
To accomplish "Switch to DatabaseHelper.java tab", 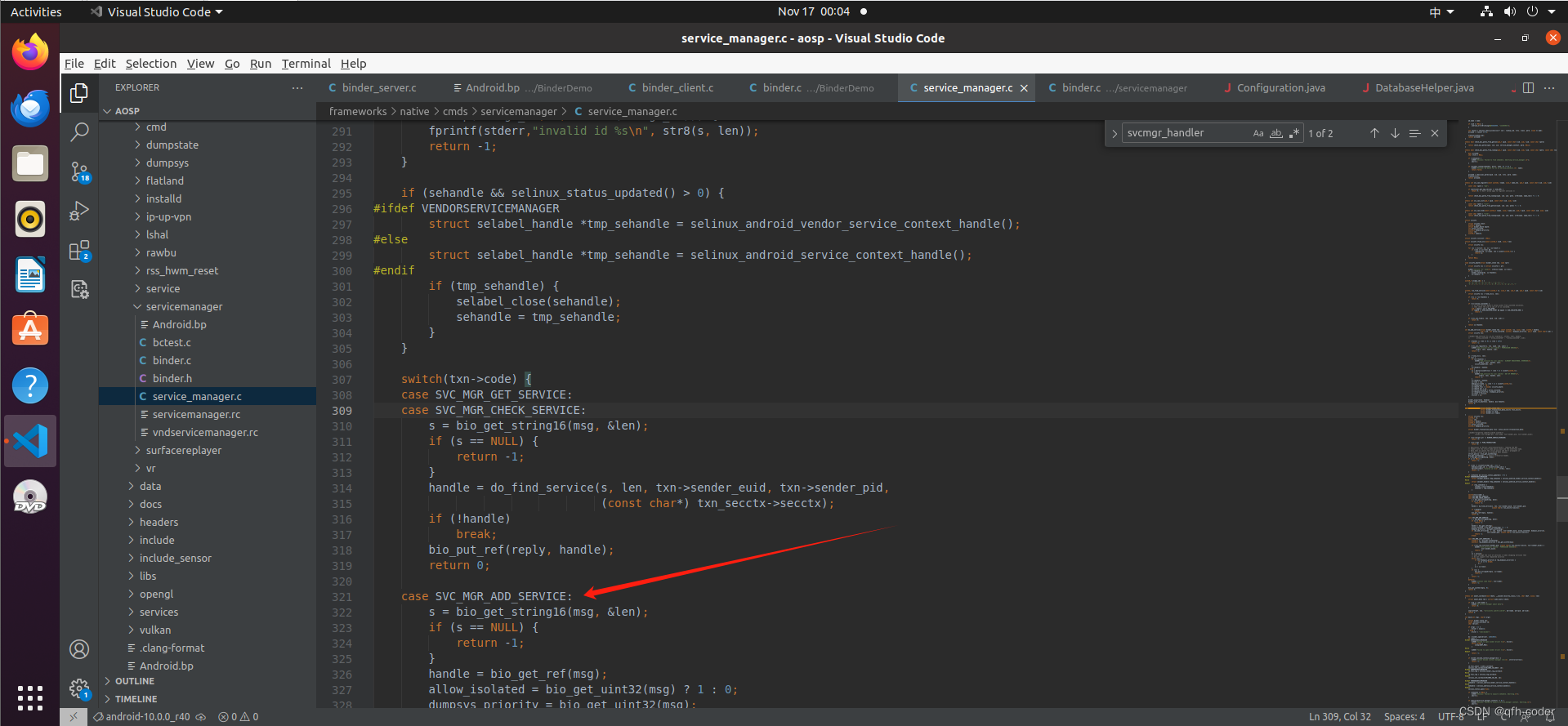I will 1424,88.
